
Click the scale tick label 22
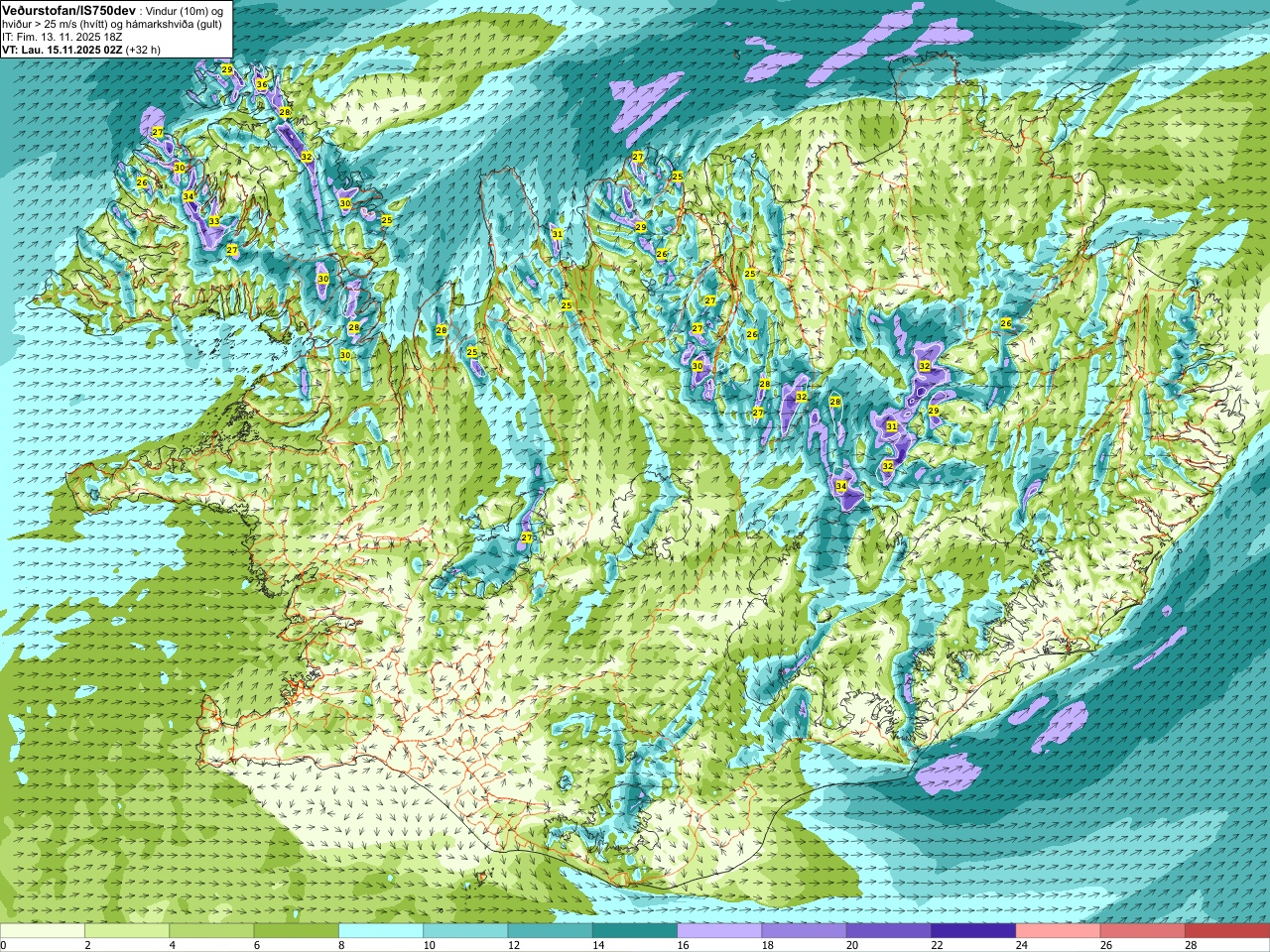pyautogui.click(x=937, y=945)
